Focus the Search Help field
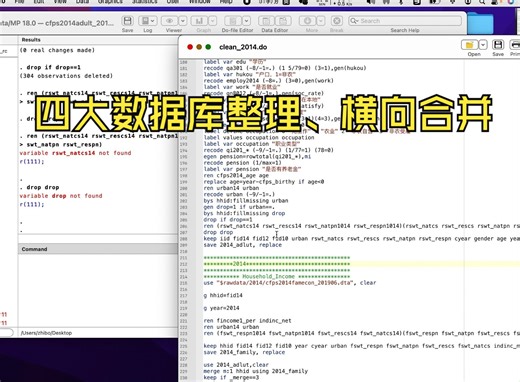The image size is (520, 382). coord(405,21)
